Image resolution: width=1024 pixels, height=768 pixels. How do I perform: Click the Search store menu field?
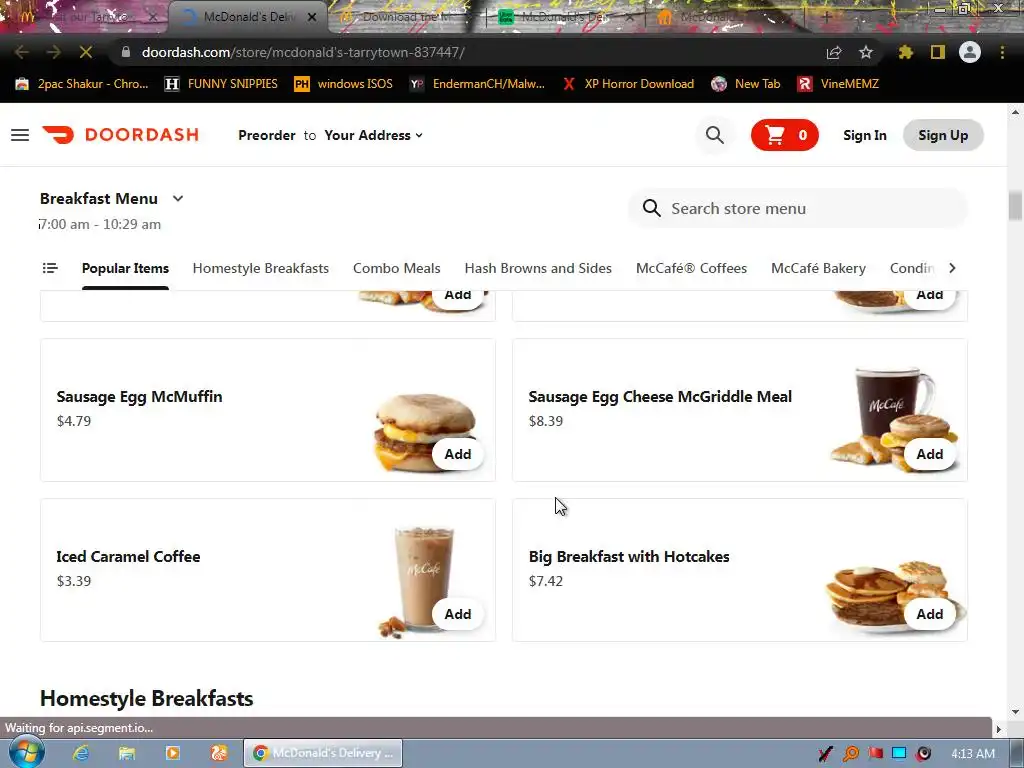tap(798, 208)
